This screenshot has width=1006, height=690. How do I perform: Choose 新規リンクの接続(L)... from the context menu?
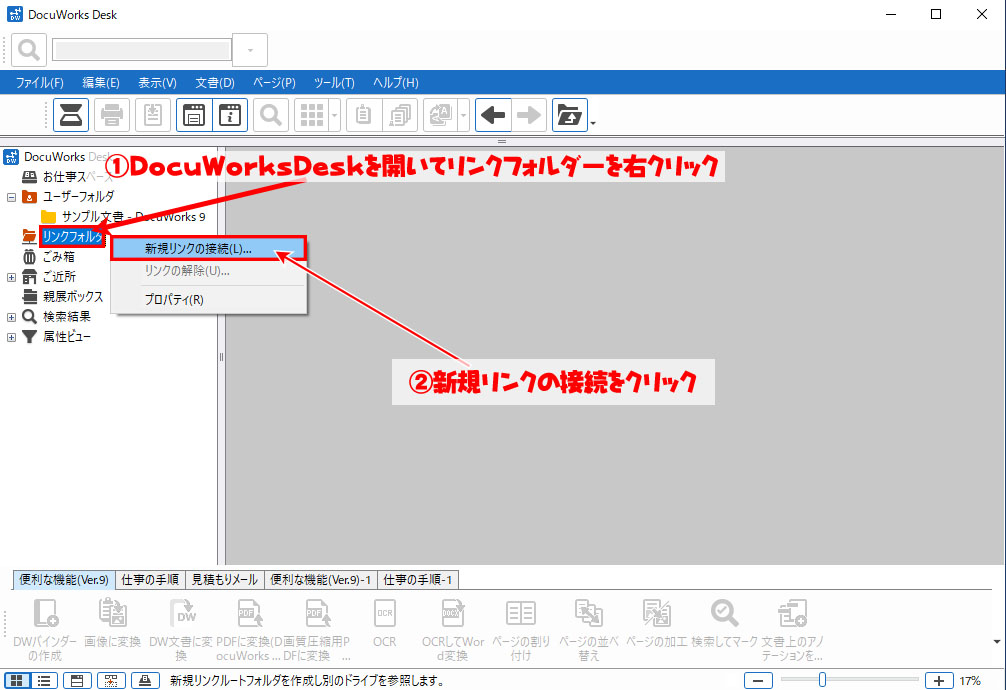coord(209,248)
